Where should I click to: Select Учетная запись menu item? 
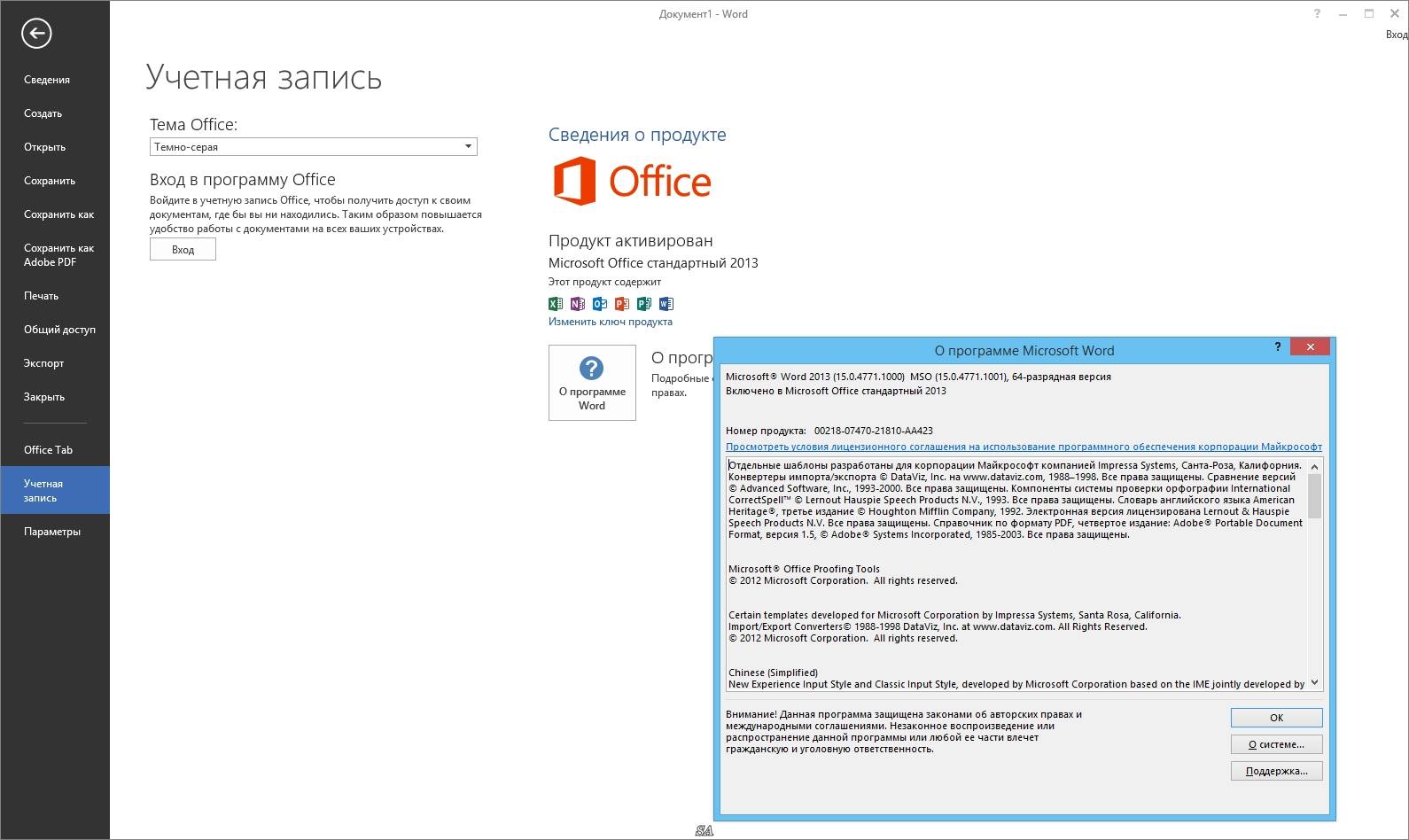tap(55, 490)
